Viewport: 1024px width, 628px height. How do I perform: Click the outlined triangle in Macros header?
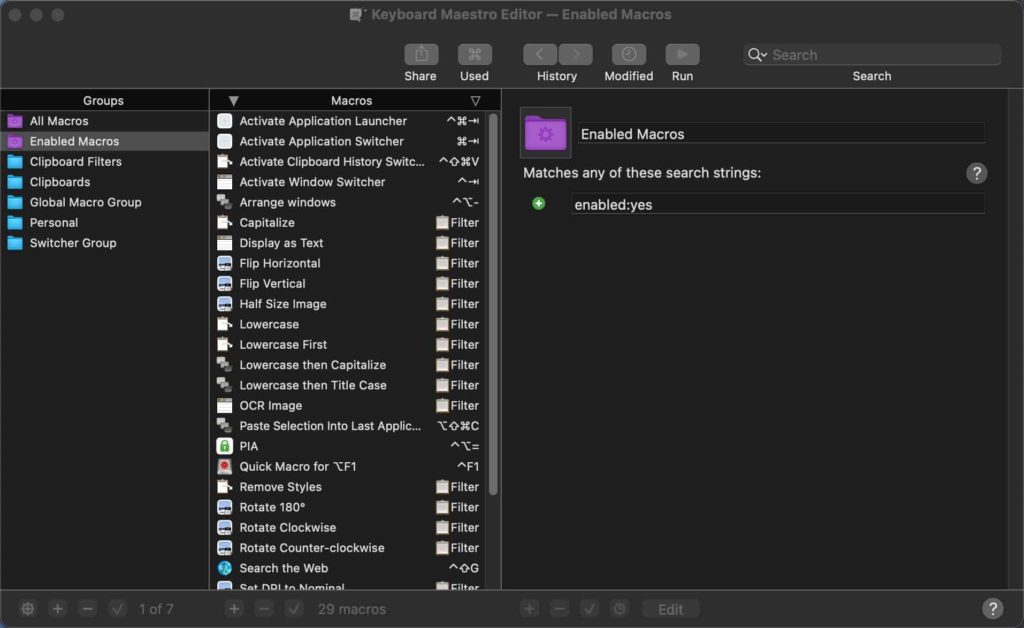point(475,101)
